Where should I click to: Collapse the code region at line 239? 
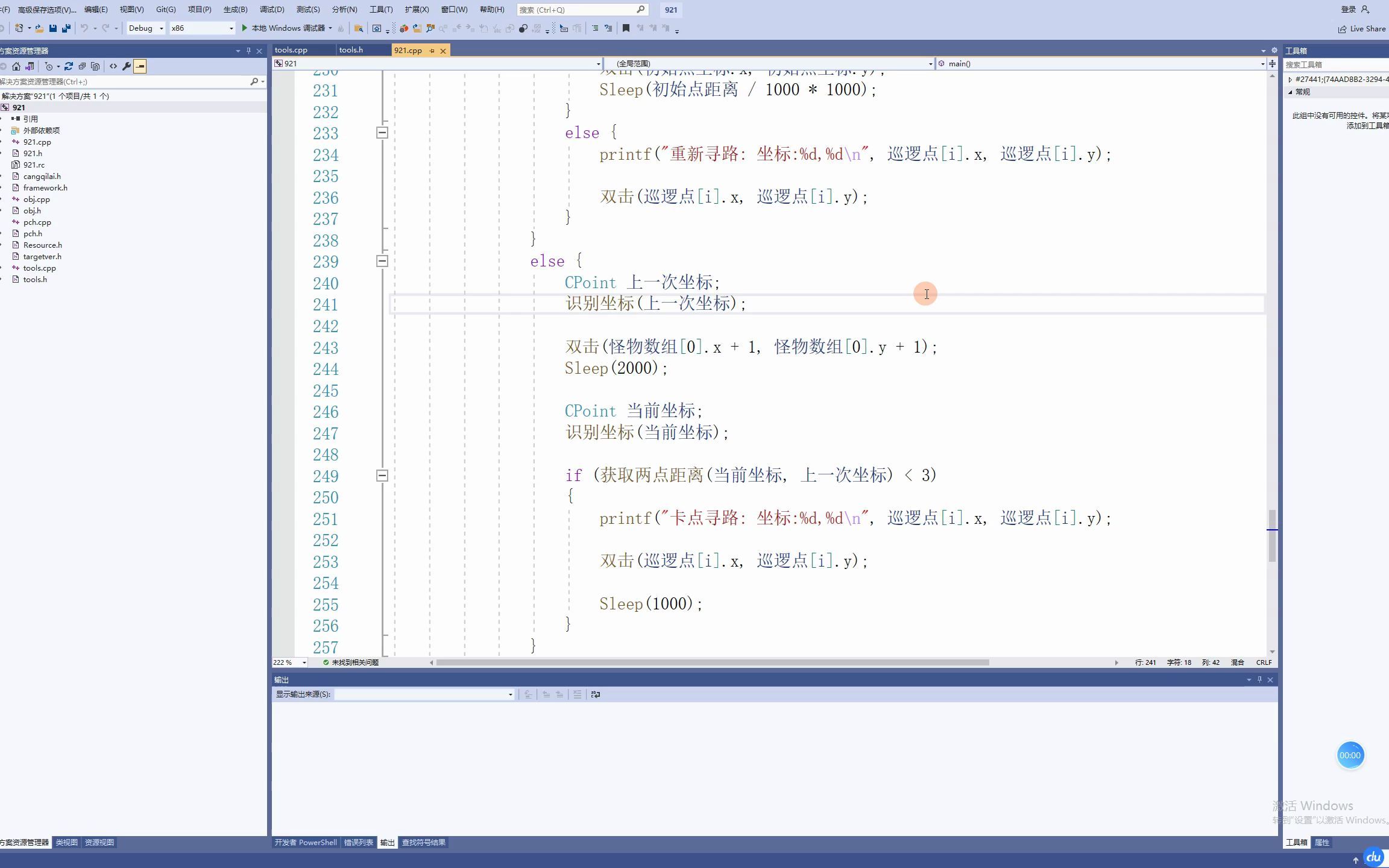pyautogui.click(x=382, y=261)
